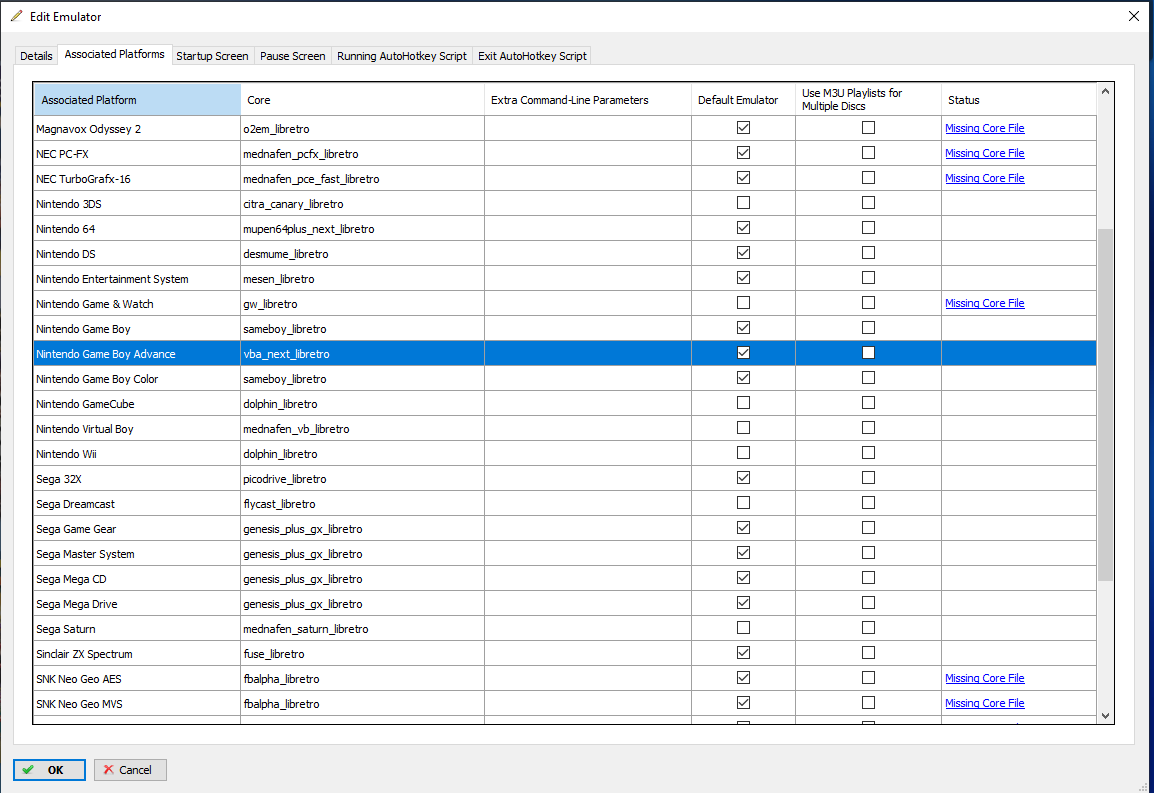Screen dimensions: 1154x793
Task: Click the vba_next_libretro core cell
Action: (362, 354)
